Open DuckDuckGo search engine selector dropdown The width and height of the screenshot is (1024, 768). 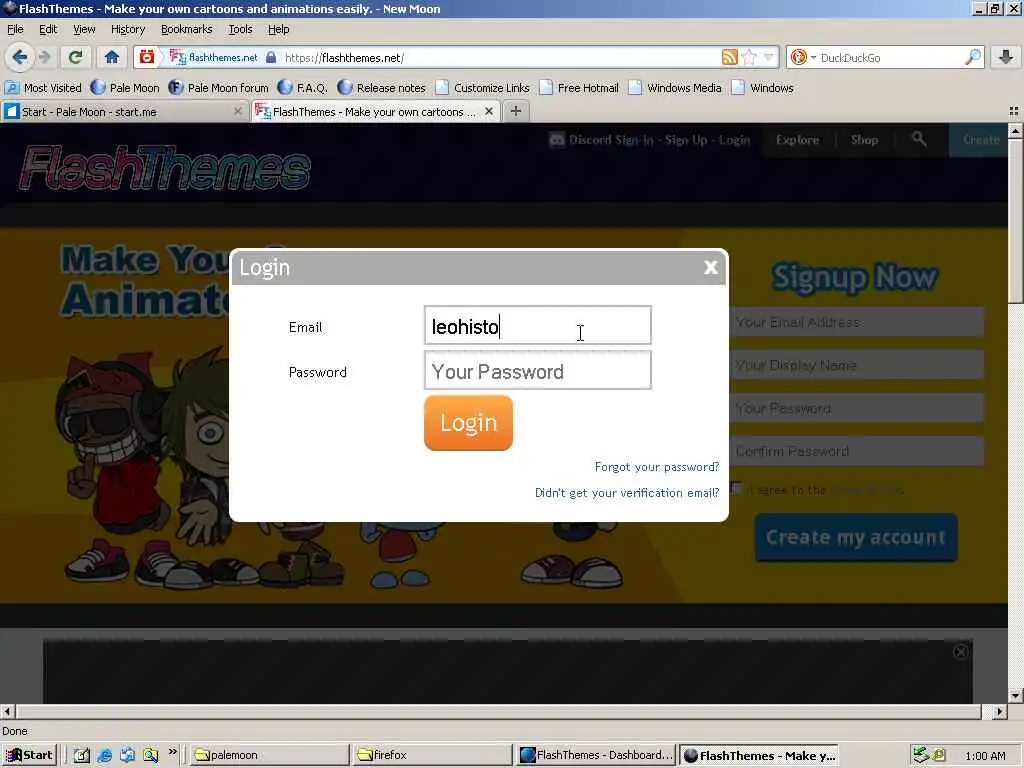click(803, 57)
